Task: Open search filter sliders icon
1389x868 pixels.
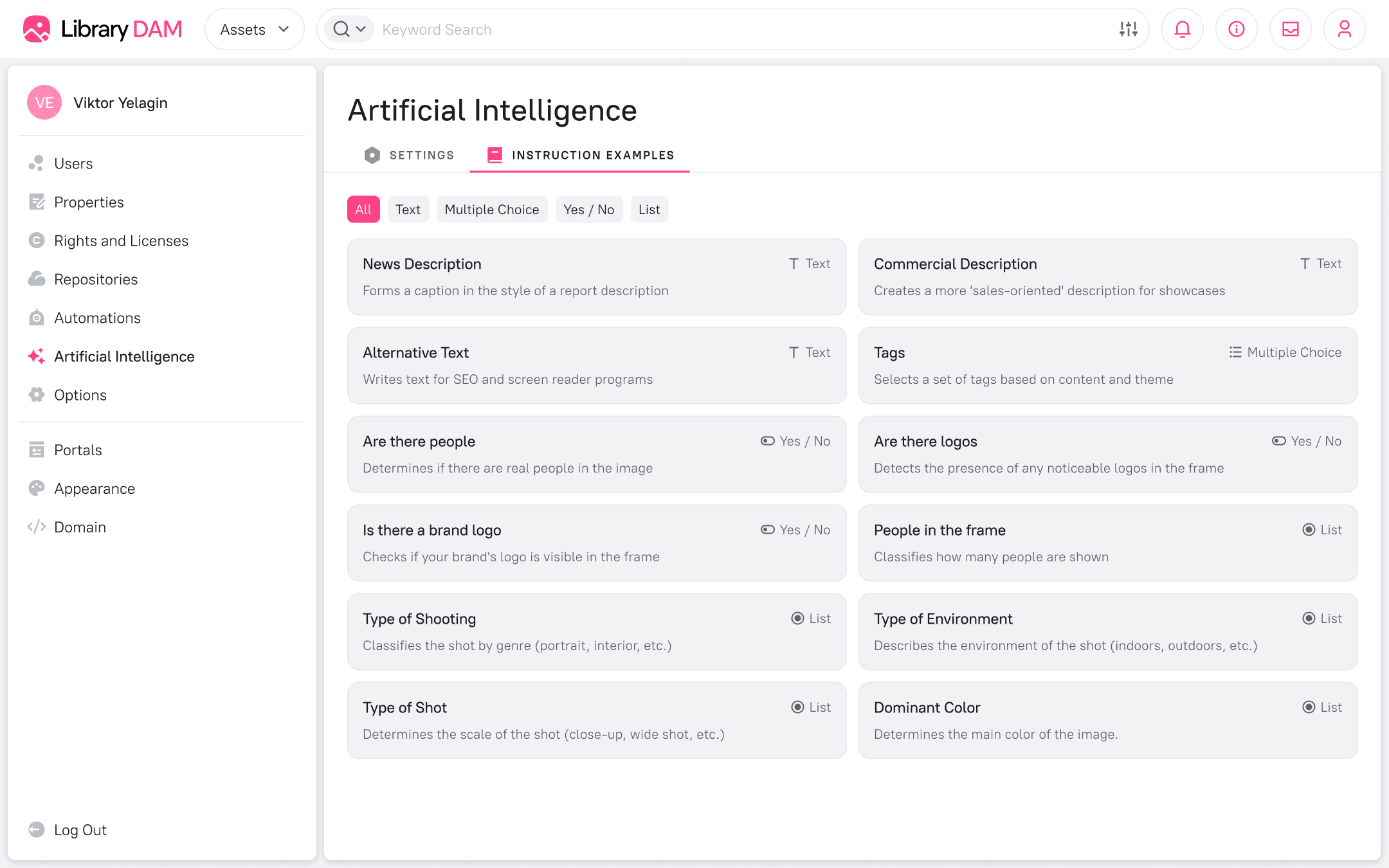Action: [1128, 30]
